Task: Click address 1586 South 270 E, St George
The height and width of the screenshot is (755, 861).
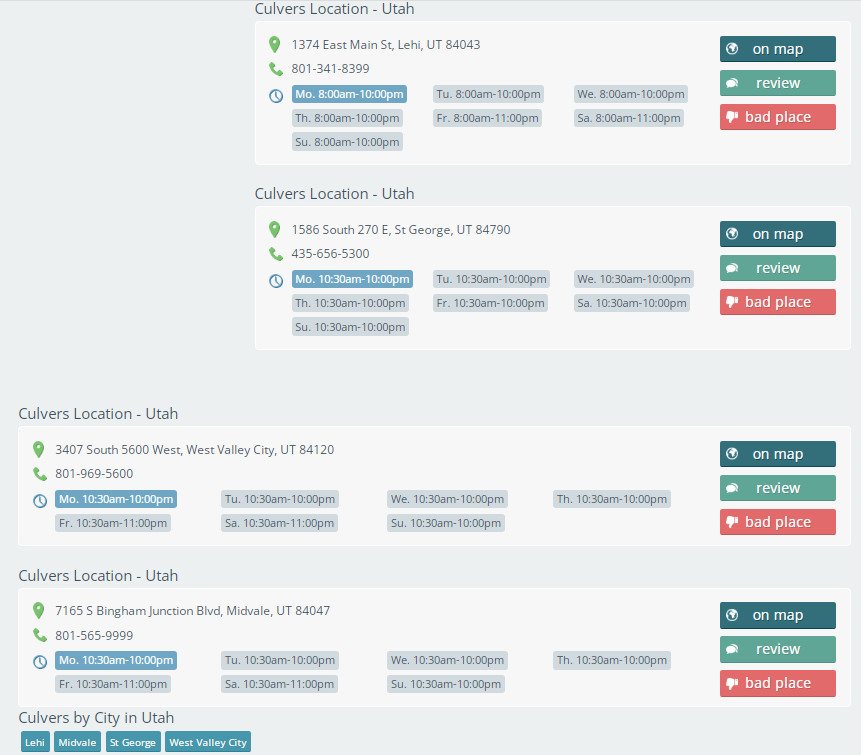Action: click(401, 230)
